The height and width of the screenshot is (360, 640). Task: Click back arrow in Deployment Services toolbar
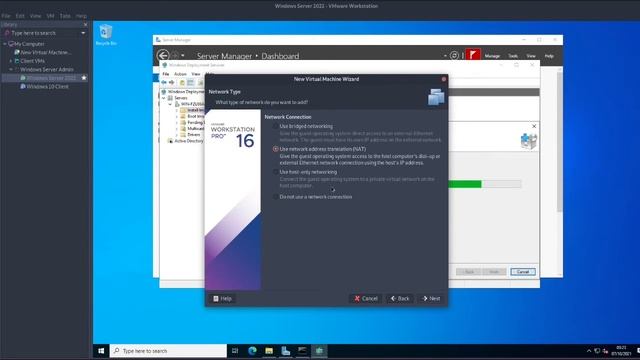tap(164, 82)
